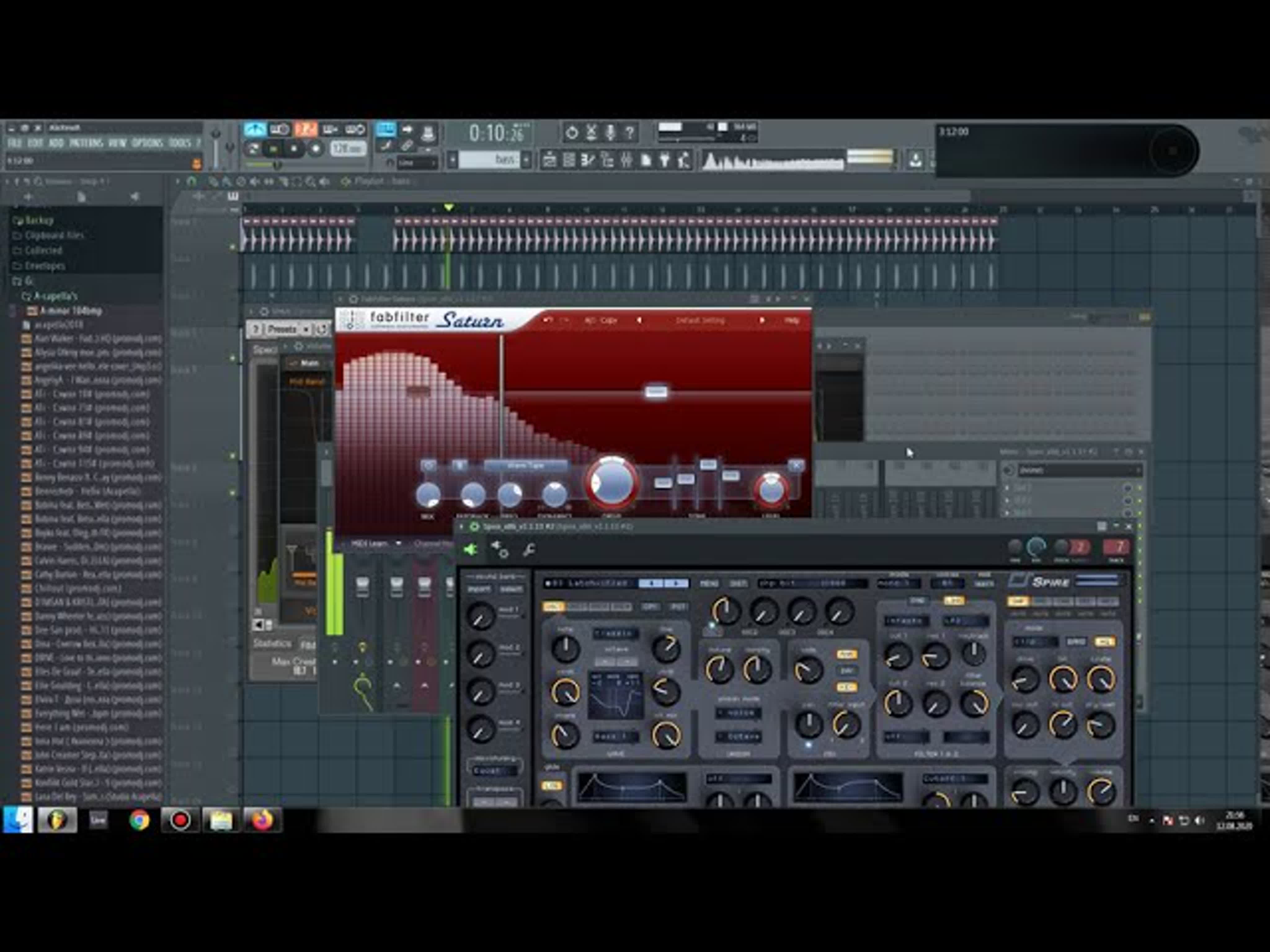This screenshot has height=952, width=1270.
Task: Close the Saturn band panel with its X
Action: click(x=796, y=465)
